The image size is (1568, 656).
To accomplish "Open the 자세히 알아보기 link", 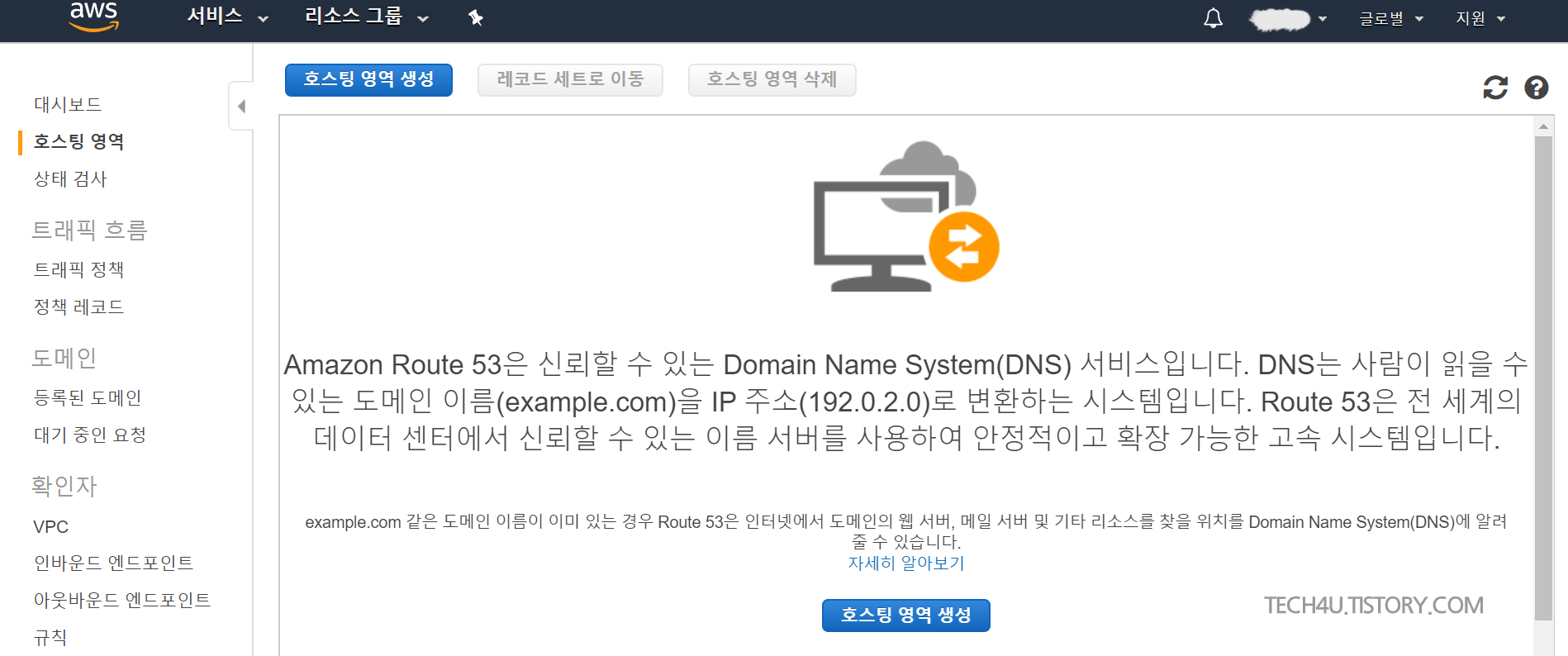I will [x=905, y=563].
